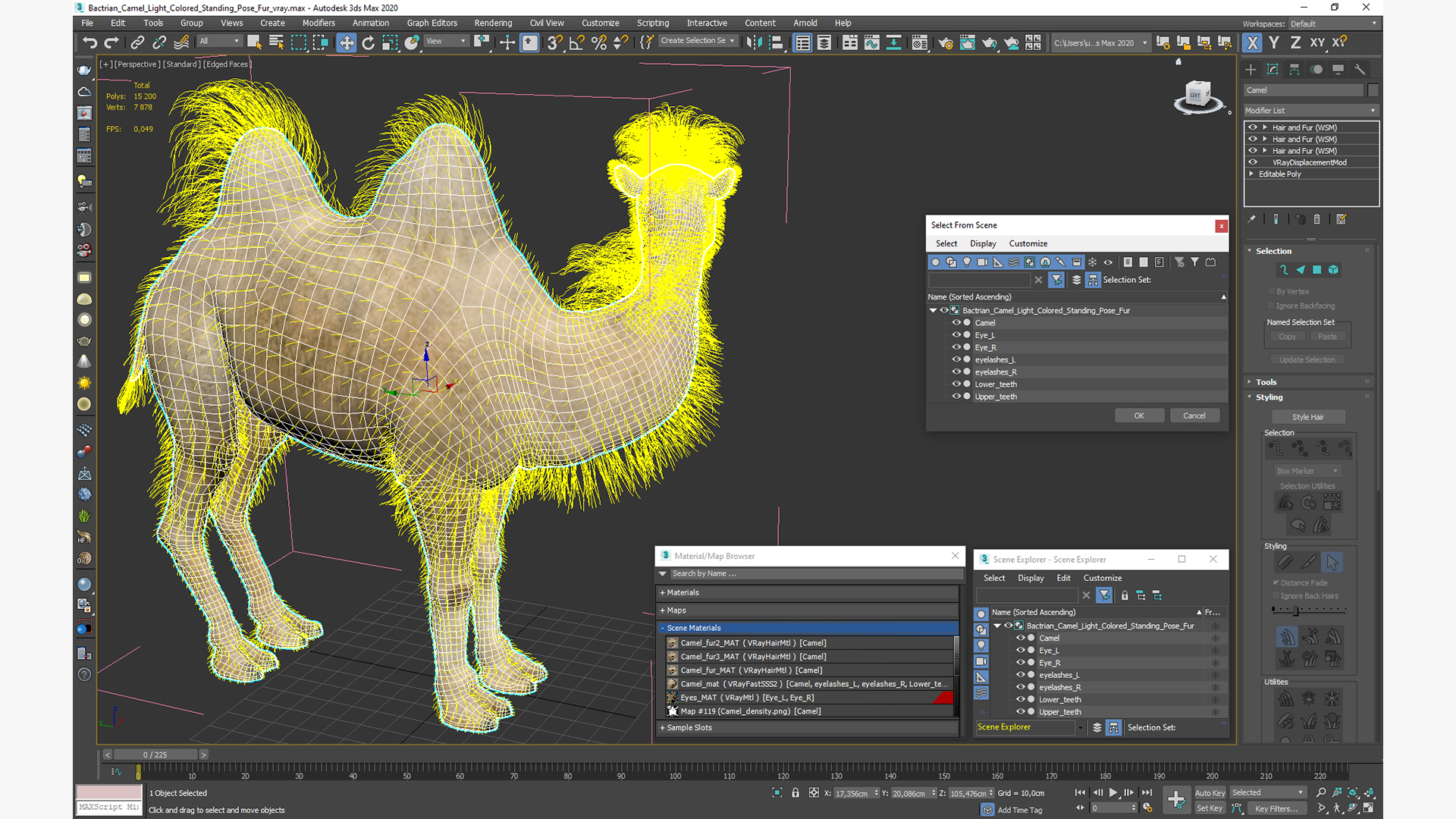This screenshot has width=1456, height=819.
Task: Toggle Camel visibility eye in Scene Explorer
Action: point(1021,638)
